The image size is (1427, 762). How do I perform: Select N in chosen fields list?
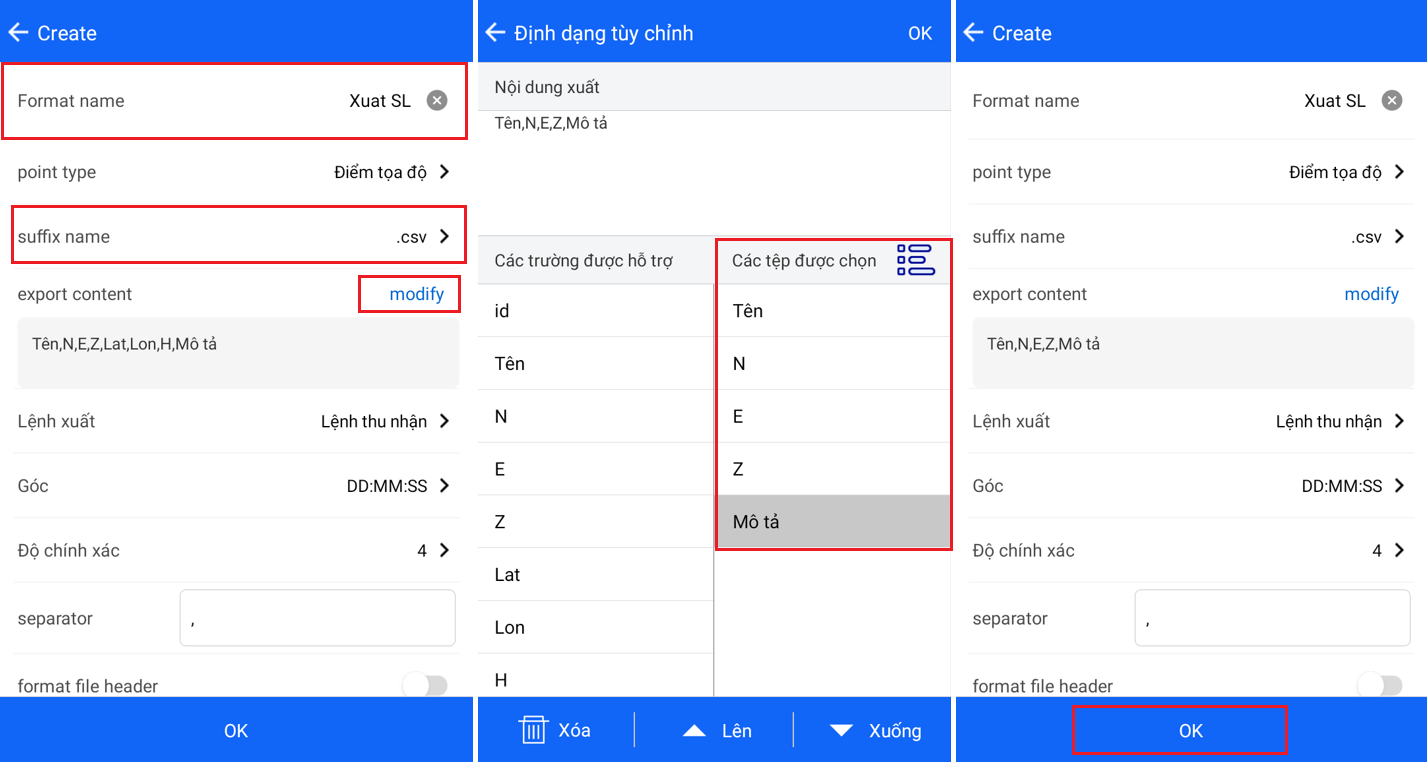(833, 364)
